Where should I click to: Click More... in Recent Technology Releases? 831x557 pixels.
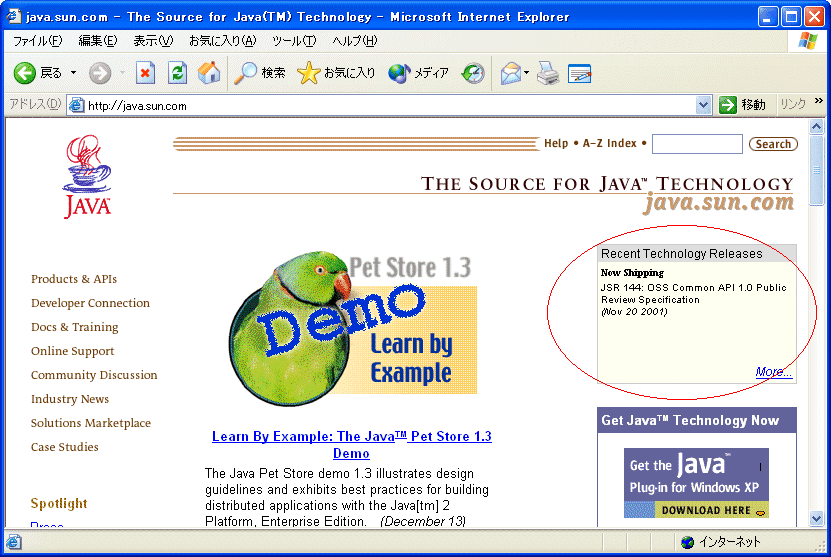coord(774,372)
